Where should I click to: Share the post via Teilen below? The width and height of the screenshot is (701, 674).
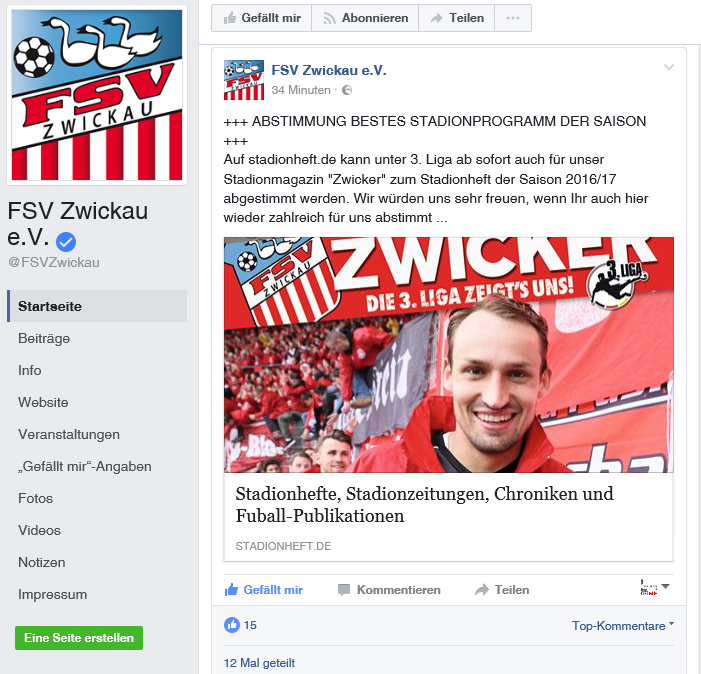click(502, 590)
